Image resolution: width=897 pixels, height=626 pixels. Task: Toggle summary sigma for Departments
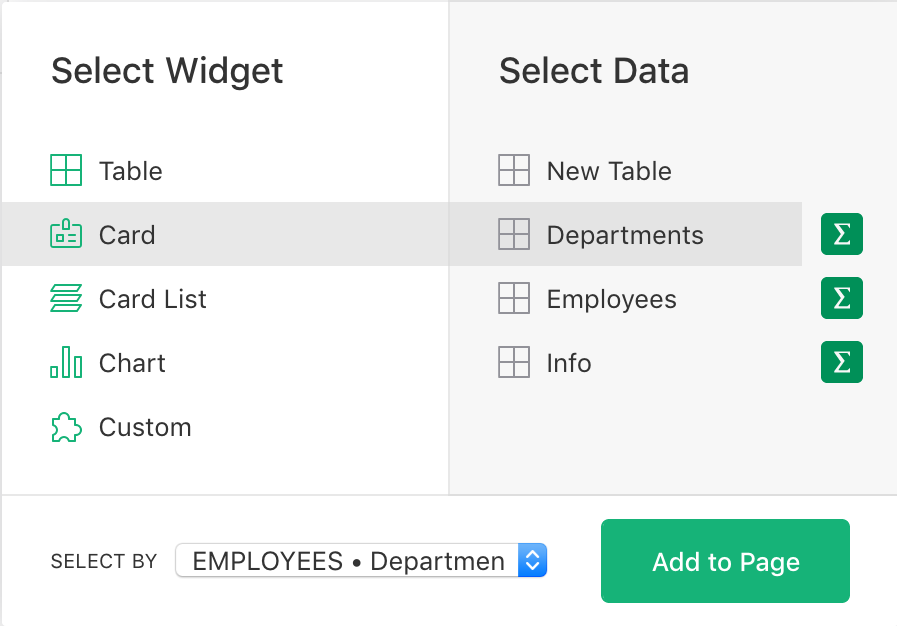842,235
